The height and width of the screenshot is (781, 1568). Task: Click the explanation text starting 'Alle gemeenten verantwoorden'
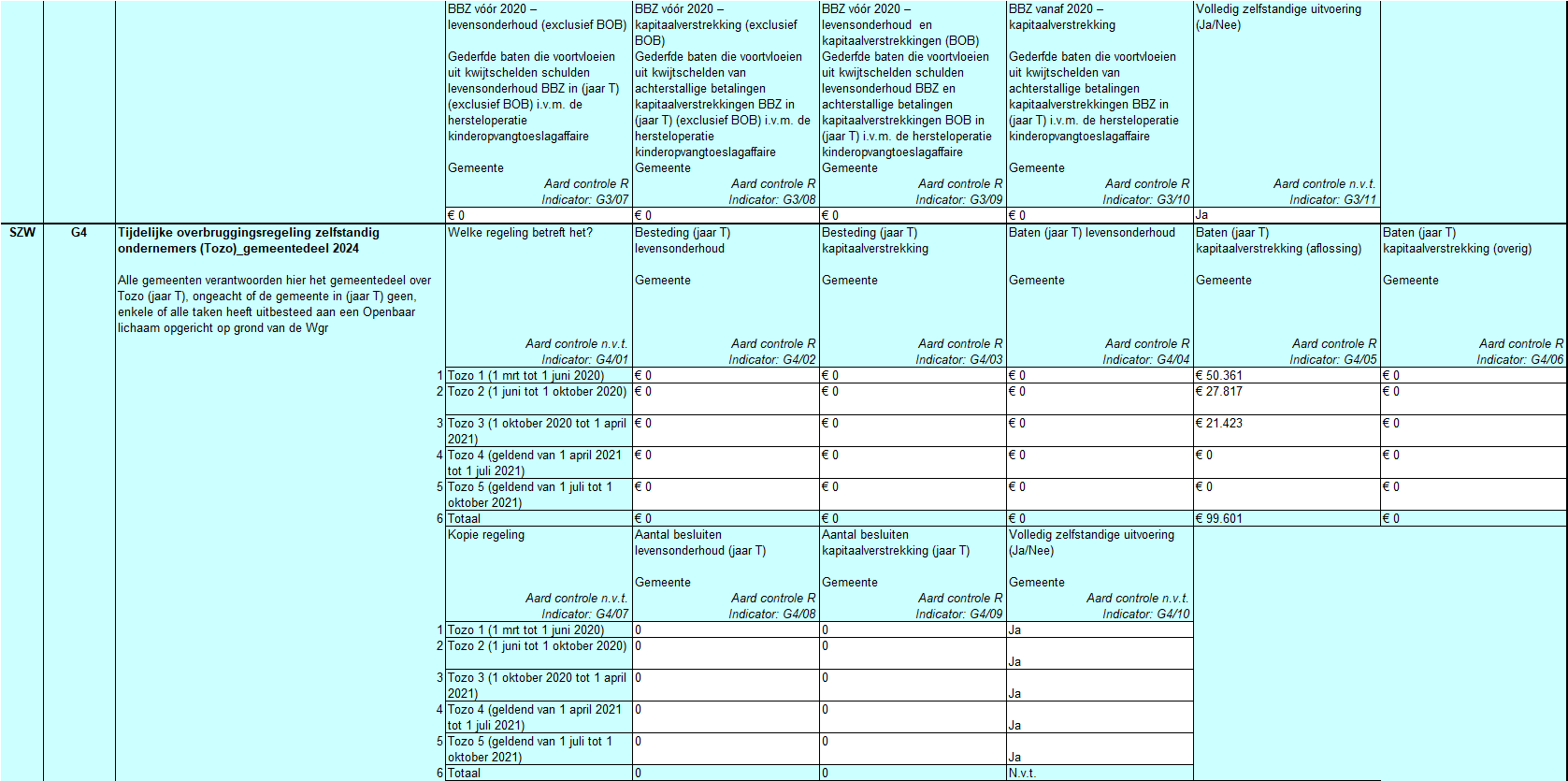[x=275, y=304]
